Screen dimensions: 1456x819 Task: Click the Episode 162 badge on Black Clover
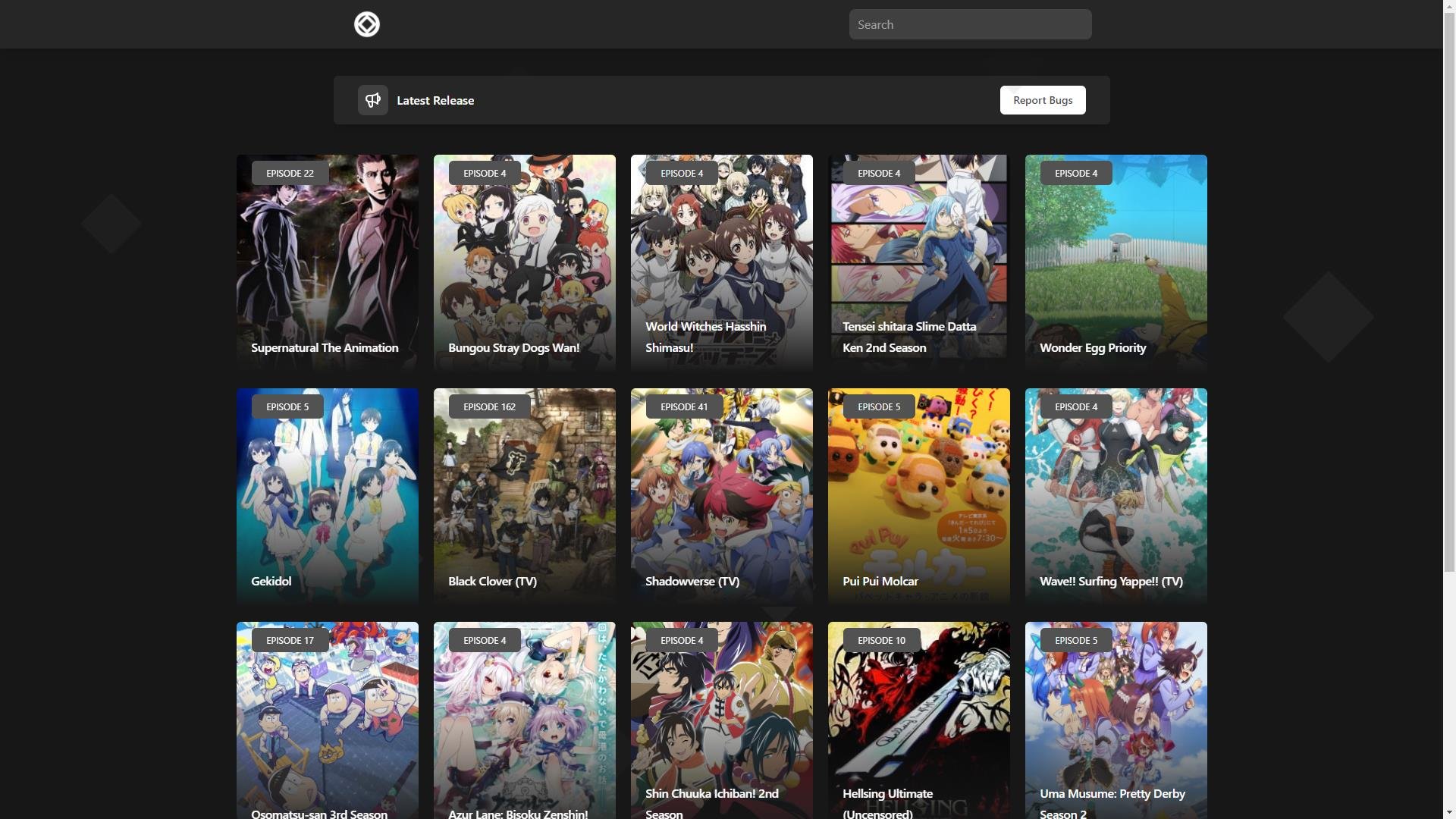489,406
